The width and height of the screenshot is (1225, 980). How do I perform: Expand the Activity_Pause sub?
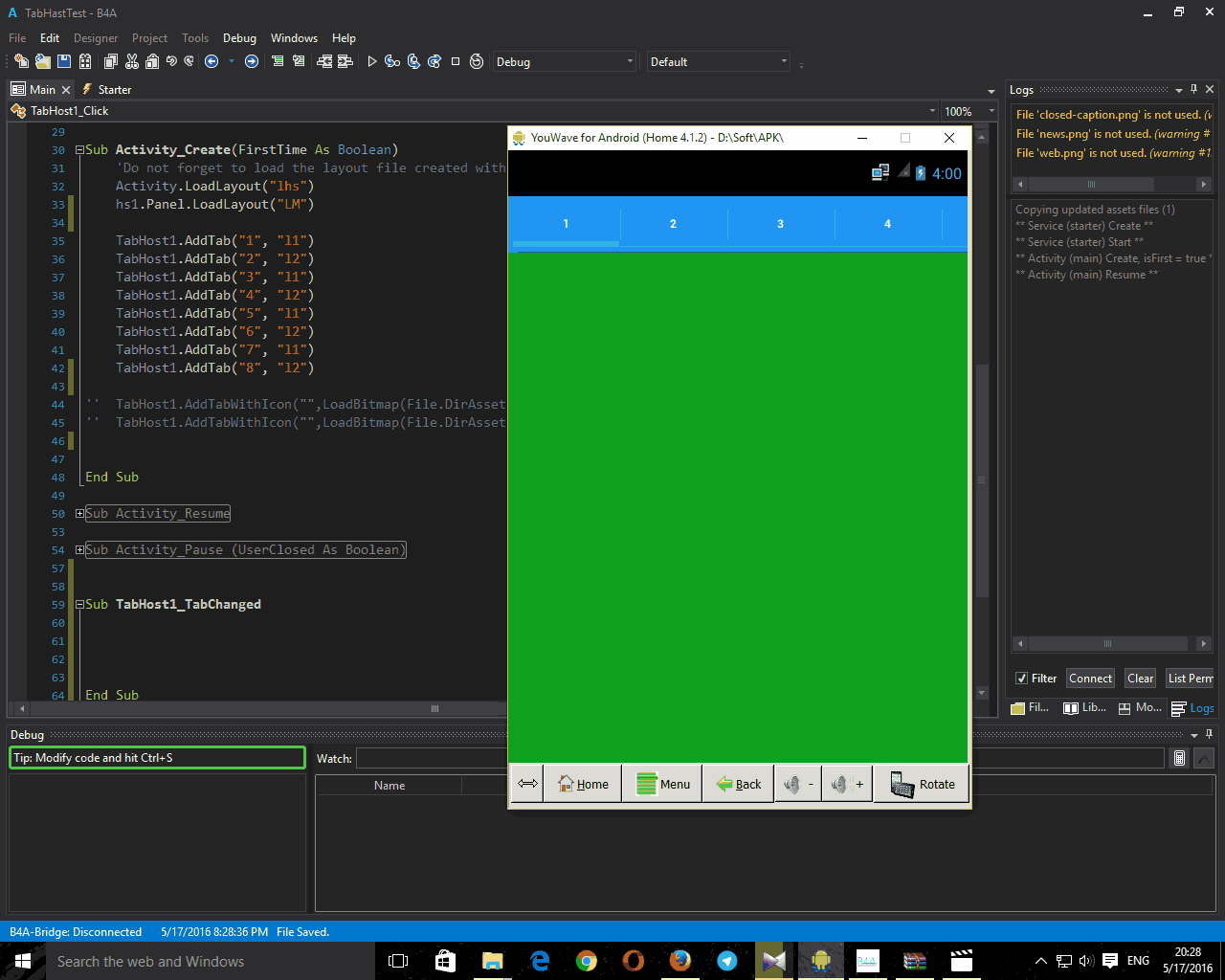[80, 550]
